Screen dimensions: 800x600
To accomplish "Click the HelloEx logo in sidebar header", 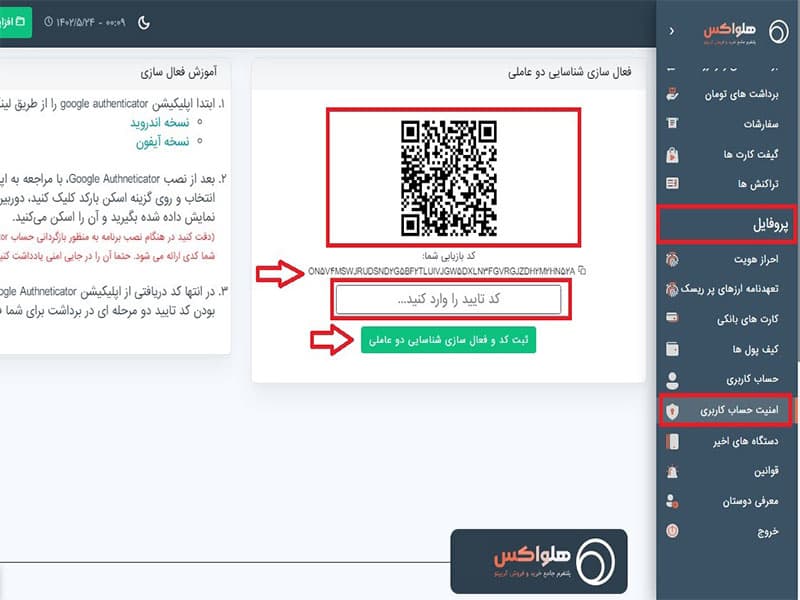I will pos(746,32).
